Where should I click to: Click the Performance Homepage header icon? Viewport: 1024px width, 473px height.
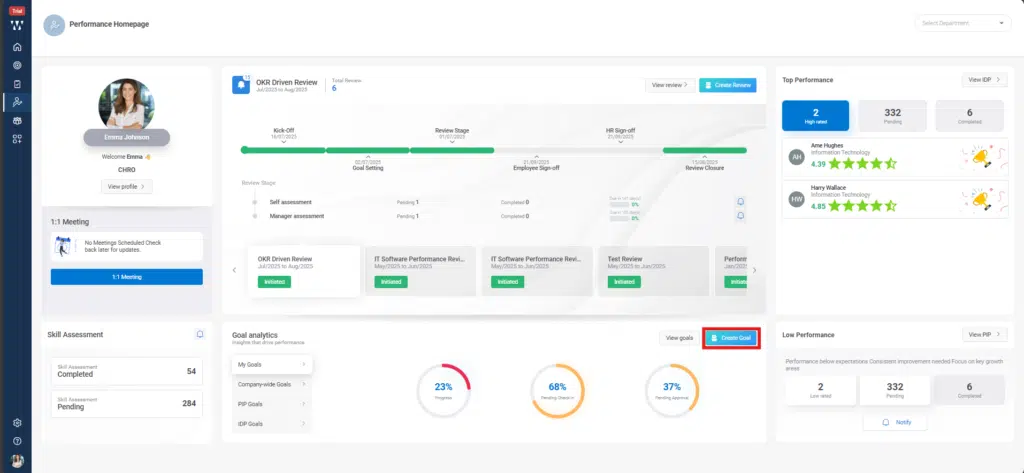point(54,25)
